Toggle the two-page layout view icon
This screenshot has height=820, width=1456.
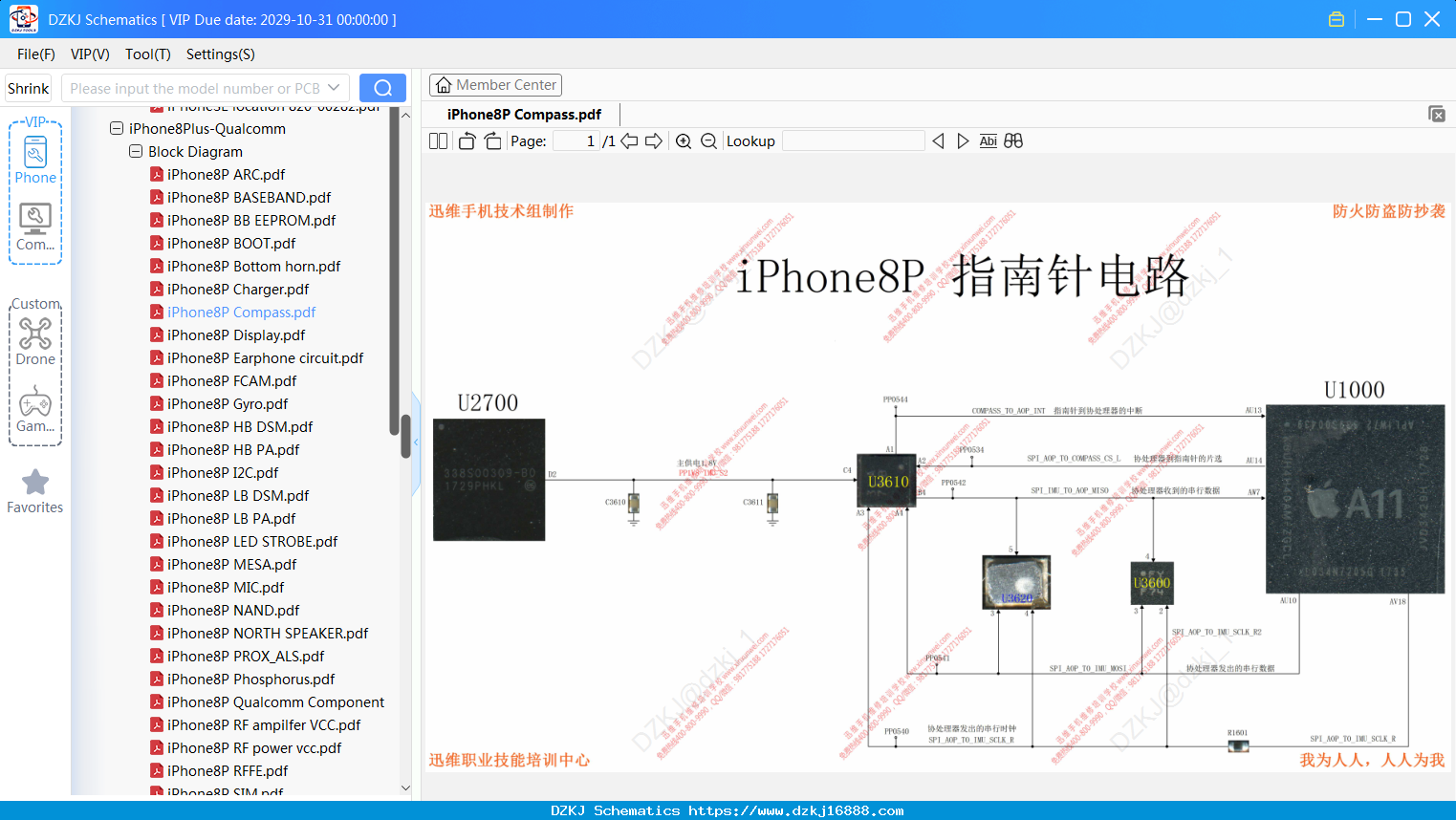tap(439, 141)
